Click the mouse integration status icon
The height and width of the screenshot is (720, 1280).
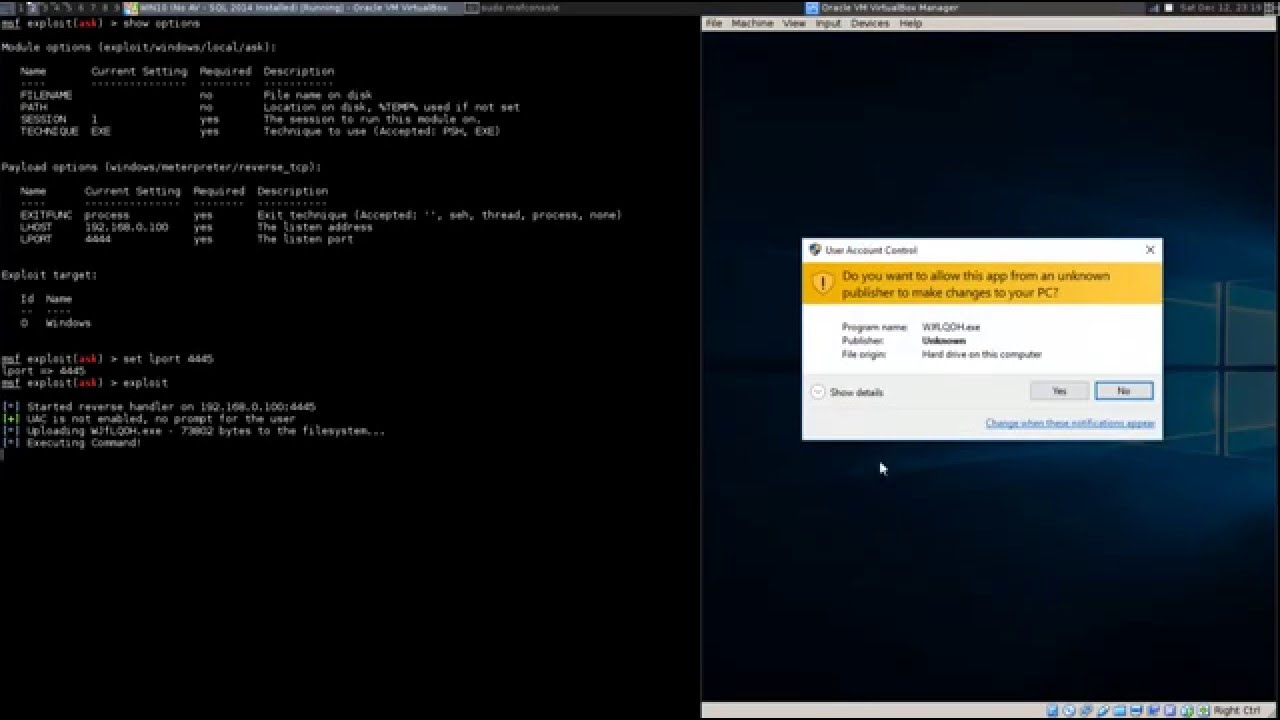(x=1187, y=710)
